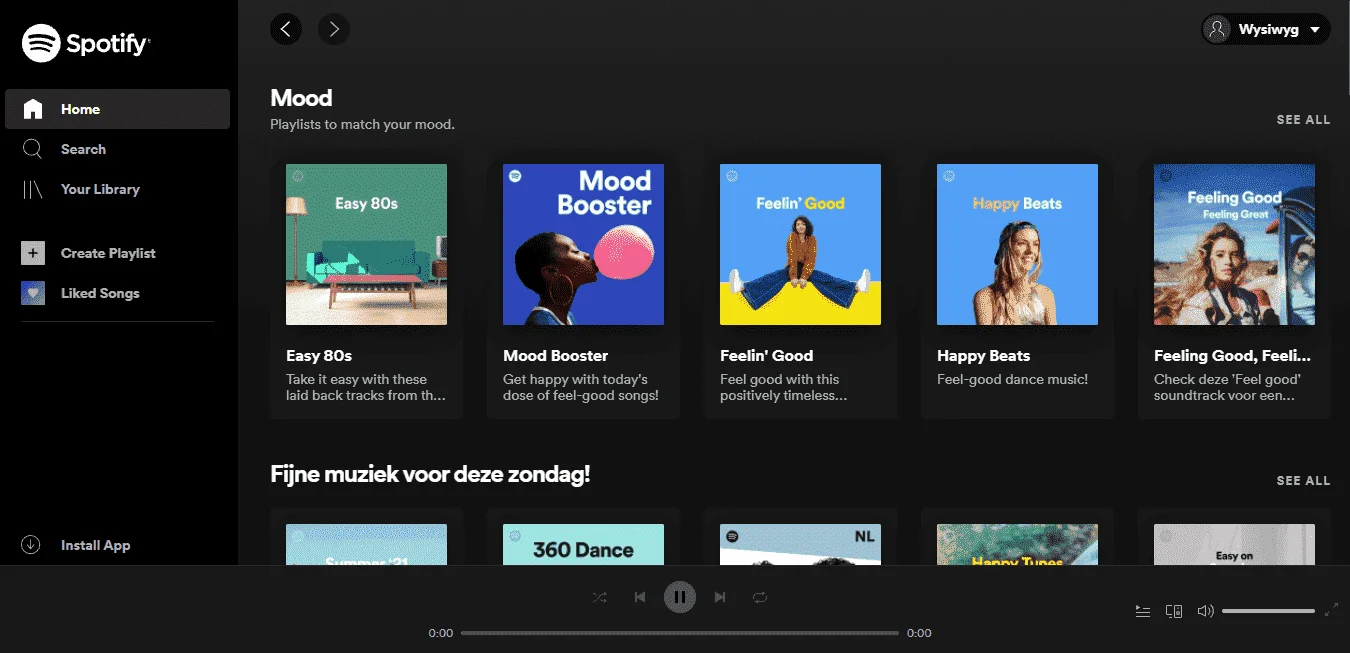Click the user avatar icon
The height and width of the screenshot is (653, 1350).
click(x=1217, y=29)
